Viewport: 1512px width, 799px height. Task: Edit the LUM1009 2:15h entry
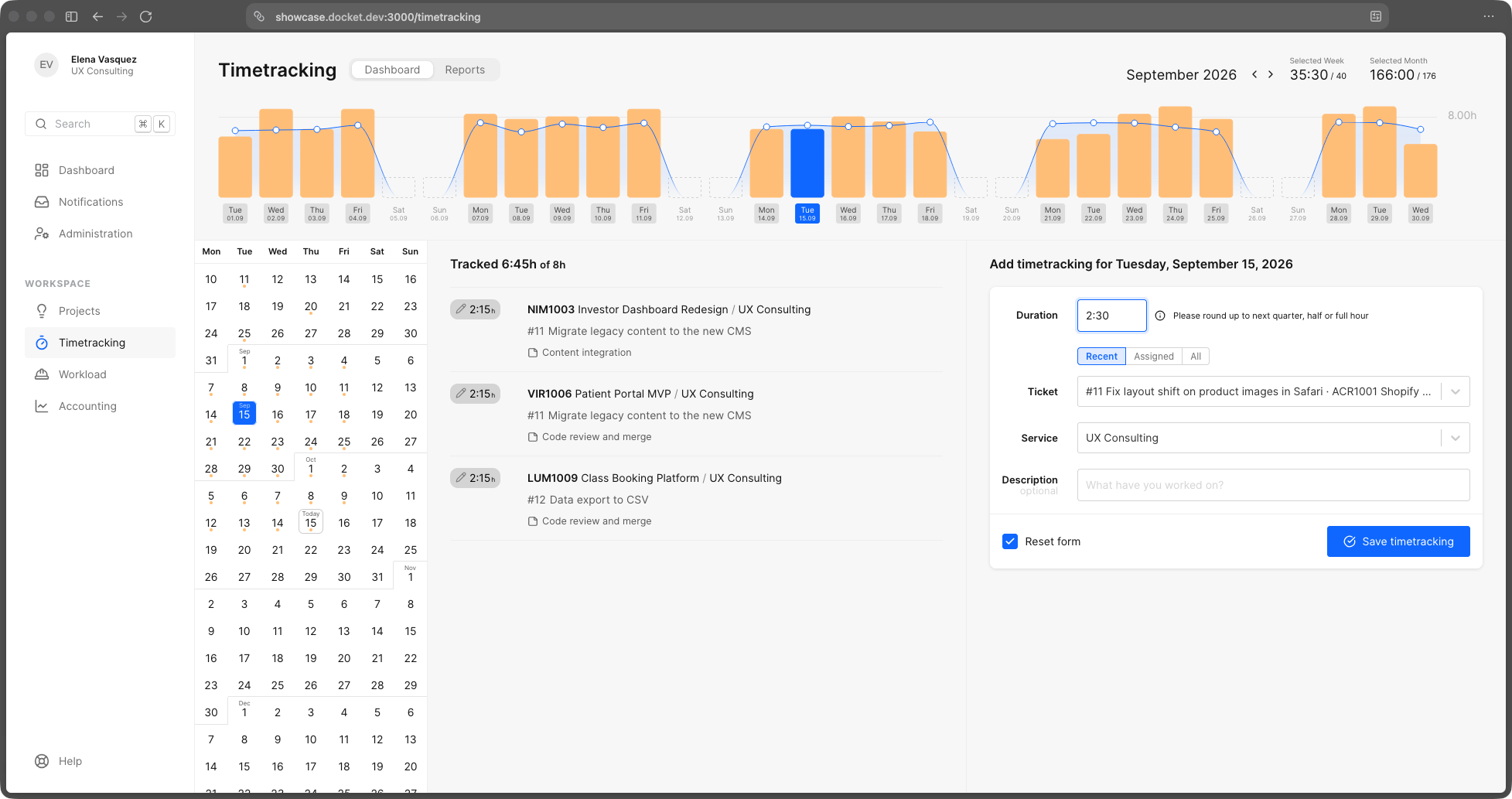point(475,478)
